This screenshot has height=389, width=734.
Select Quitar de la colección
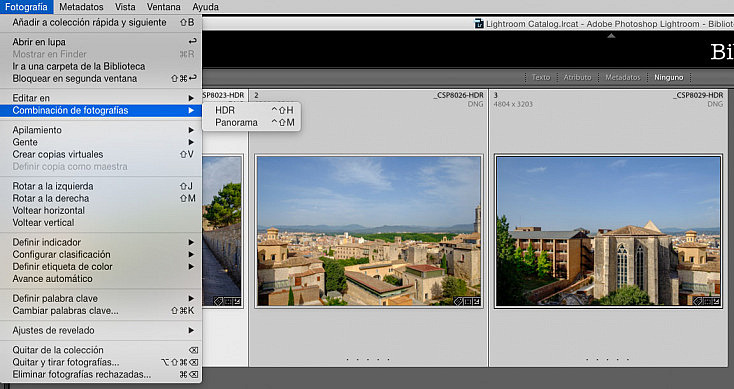[101, 350]
